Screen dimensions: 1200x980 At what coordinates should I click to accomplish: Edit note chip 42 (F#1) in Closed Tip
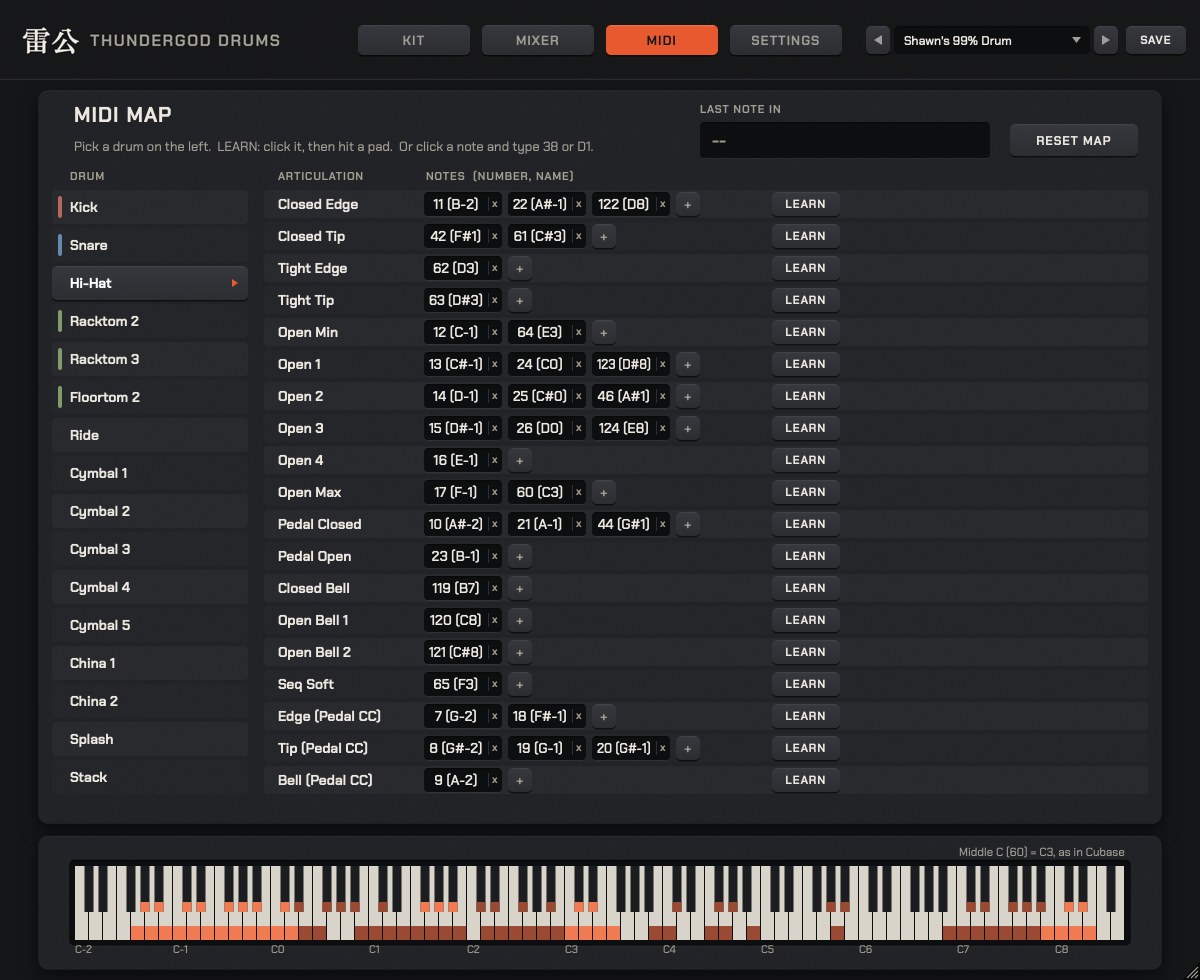tap(456, 236)
